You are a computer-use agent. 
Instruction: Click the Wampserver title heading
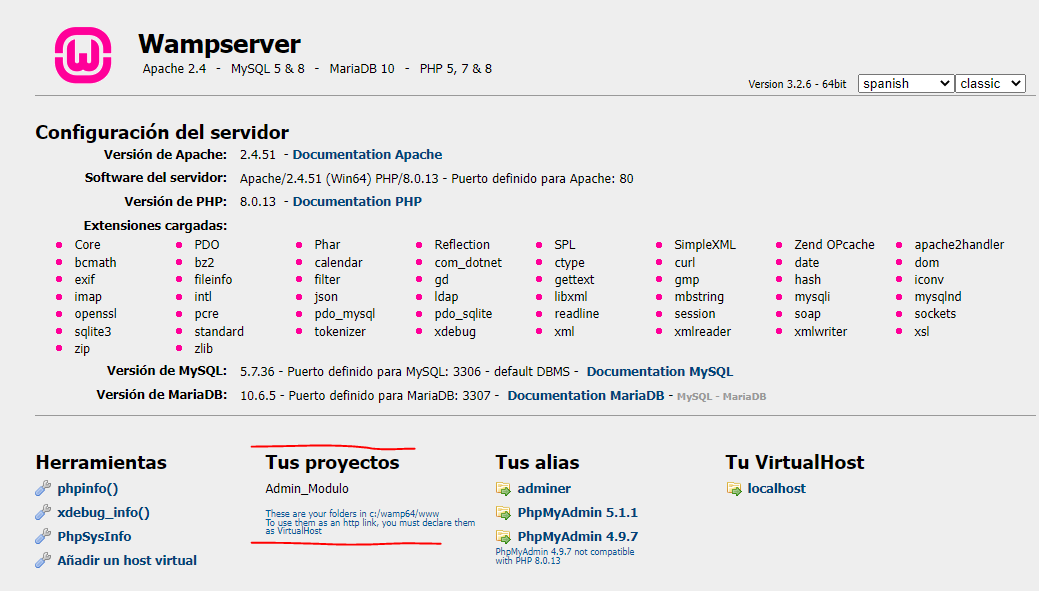click(x=219, y=44)
